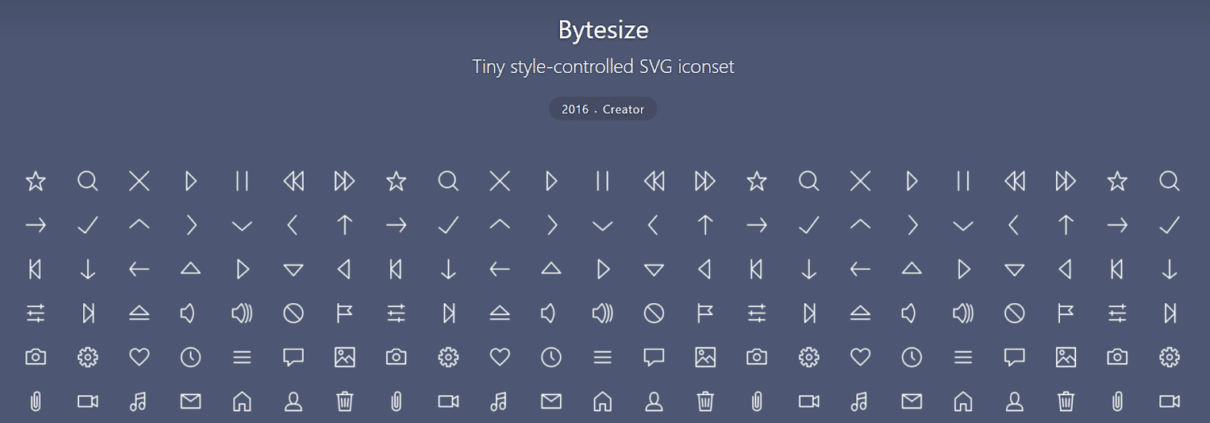The width and height of the screenshot is (1210, 423).
Task: Click the leftmost sliders options icon
Action: click(x=36, y=313)
